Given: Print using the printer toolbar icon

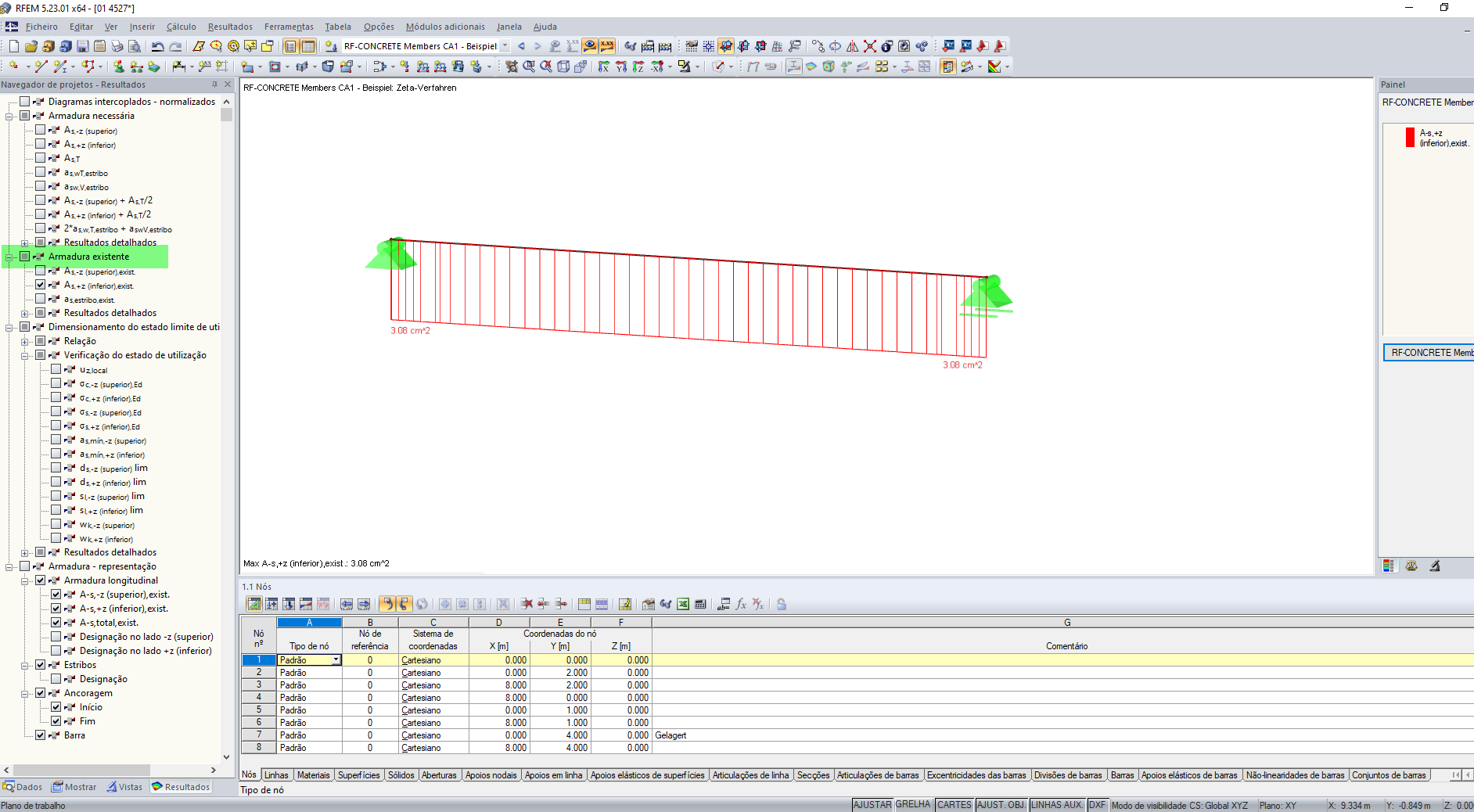Looking at the screenshot, I should [117, 46].
